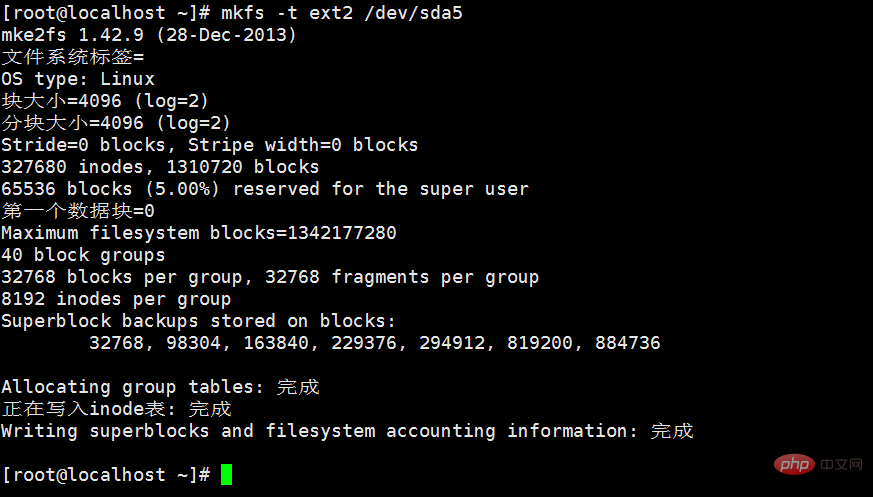Click the 8192 inodes per group line
Image resolution: width=873 pixels, height=497 pixels.
[x=116, y=299]
